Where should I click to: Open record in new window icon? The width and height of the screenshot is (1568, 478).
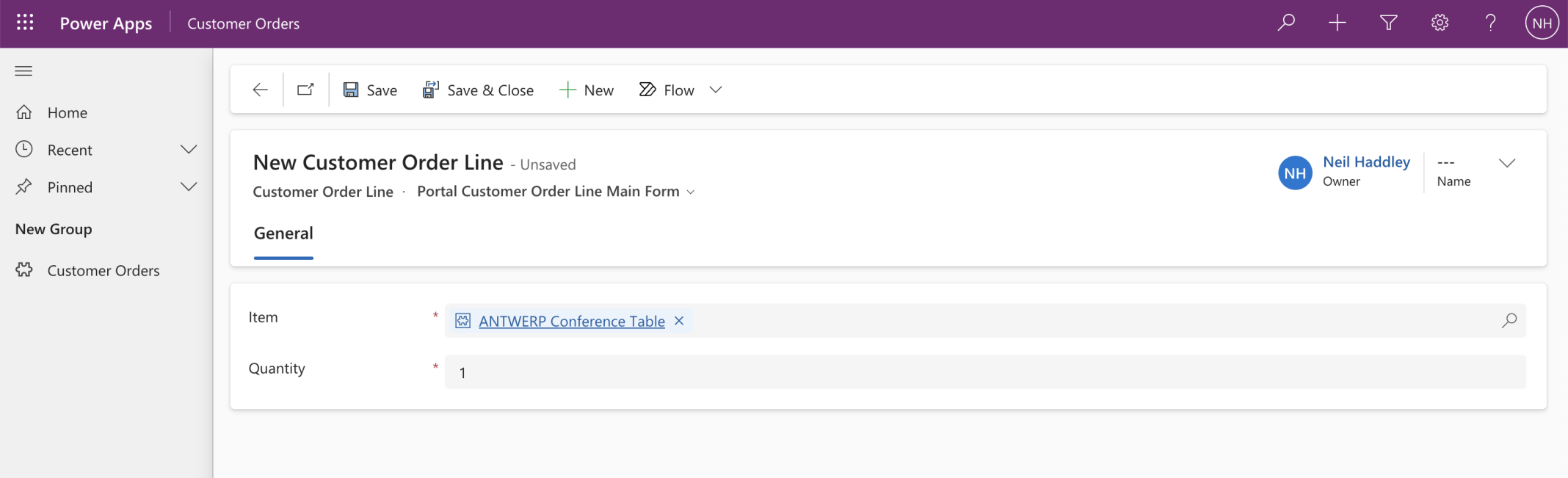click(x=305, y=90)
